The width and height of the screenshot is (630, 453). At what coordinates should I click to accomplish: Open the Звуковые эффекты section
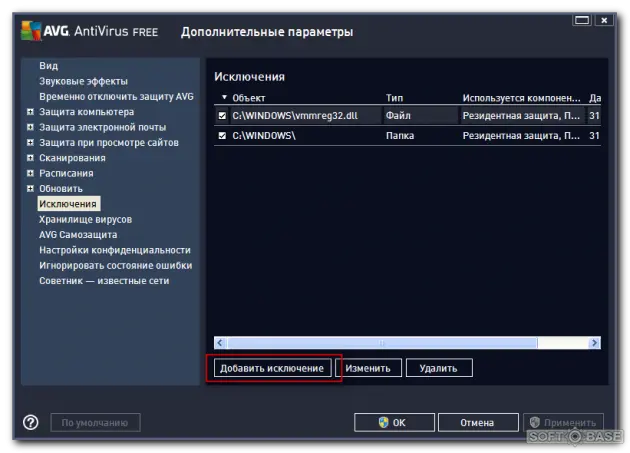84,81
